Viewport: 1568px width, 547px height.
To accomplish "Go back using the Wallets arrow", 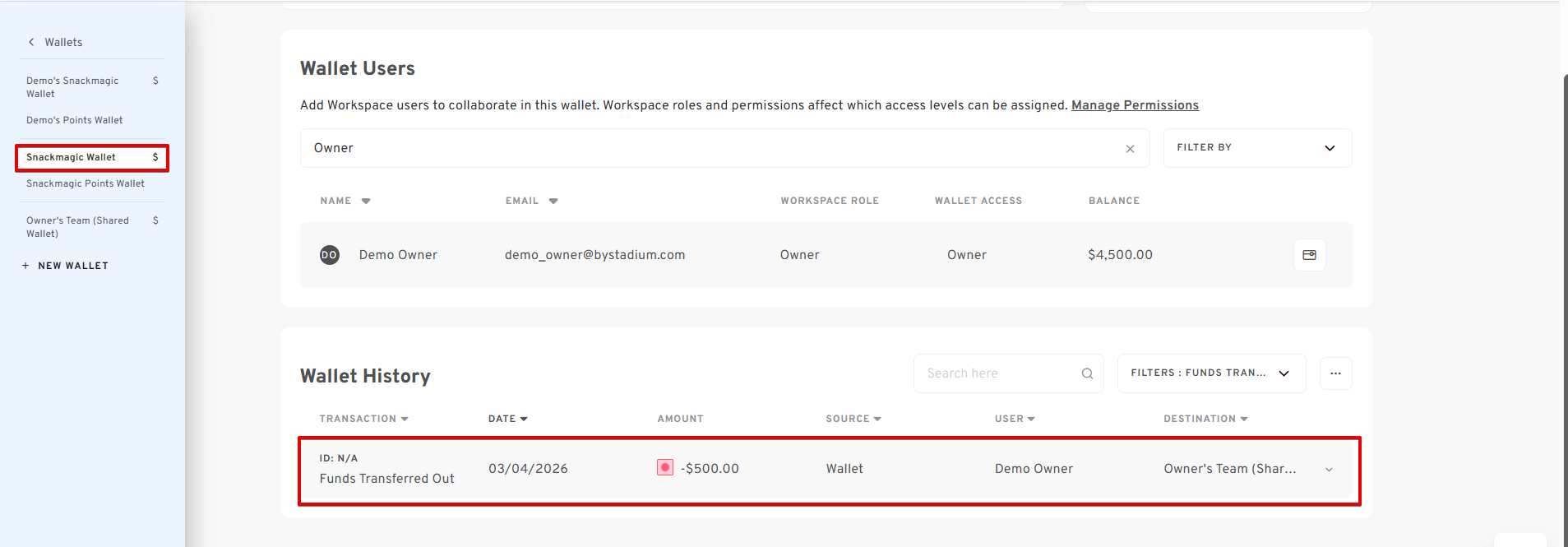I will coord(31,42).
